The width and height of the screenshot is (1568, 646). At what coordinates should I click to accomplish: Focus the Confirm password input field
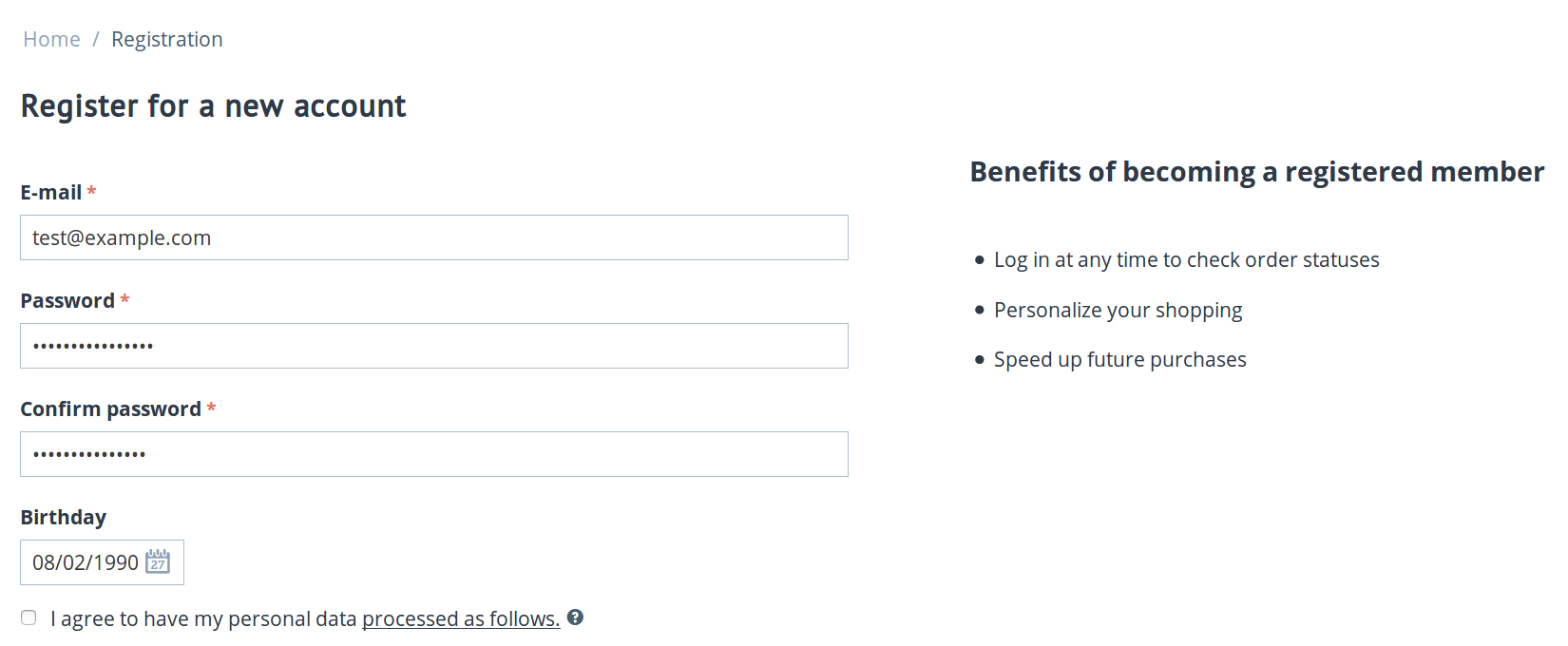click(x=434, y=454)
